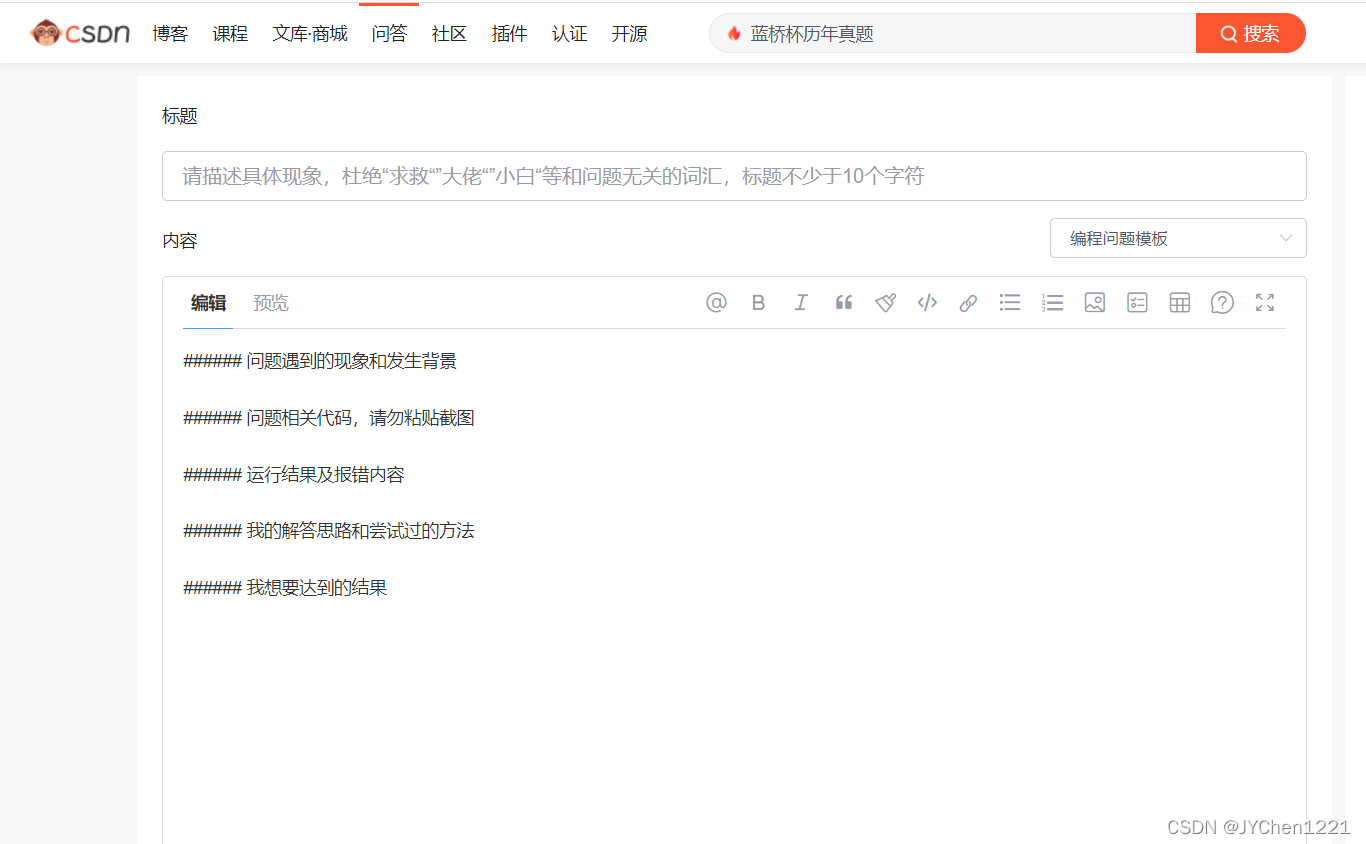Insert a numbered list
This screenshot has width=1366, height=844.
point(1052,302)
